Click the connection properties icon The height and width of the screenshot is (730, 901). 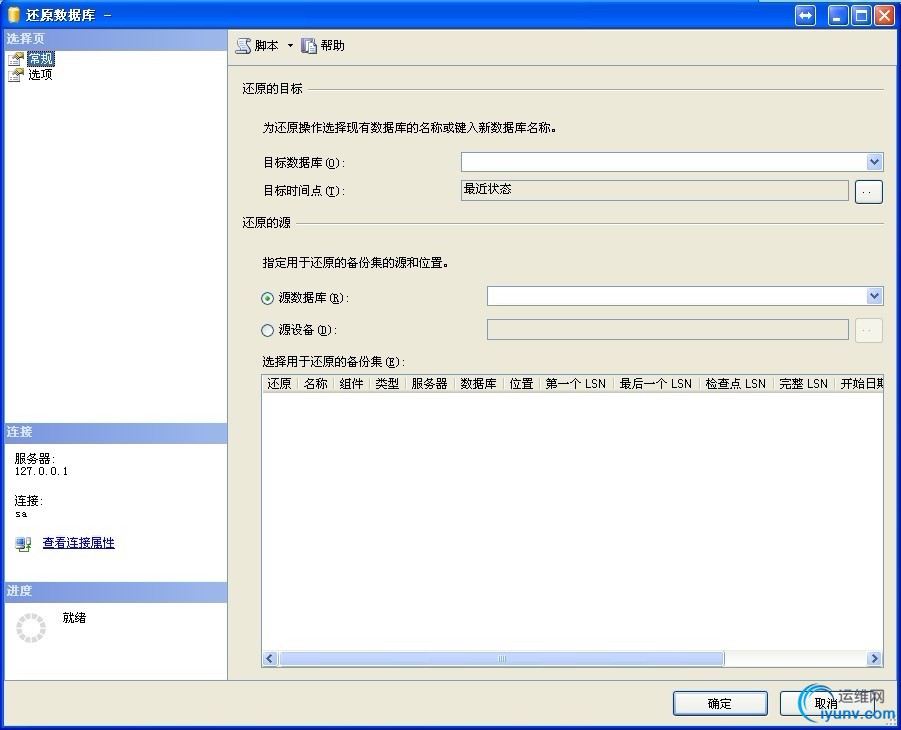point(23,544)
